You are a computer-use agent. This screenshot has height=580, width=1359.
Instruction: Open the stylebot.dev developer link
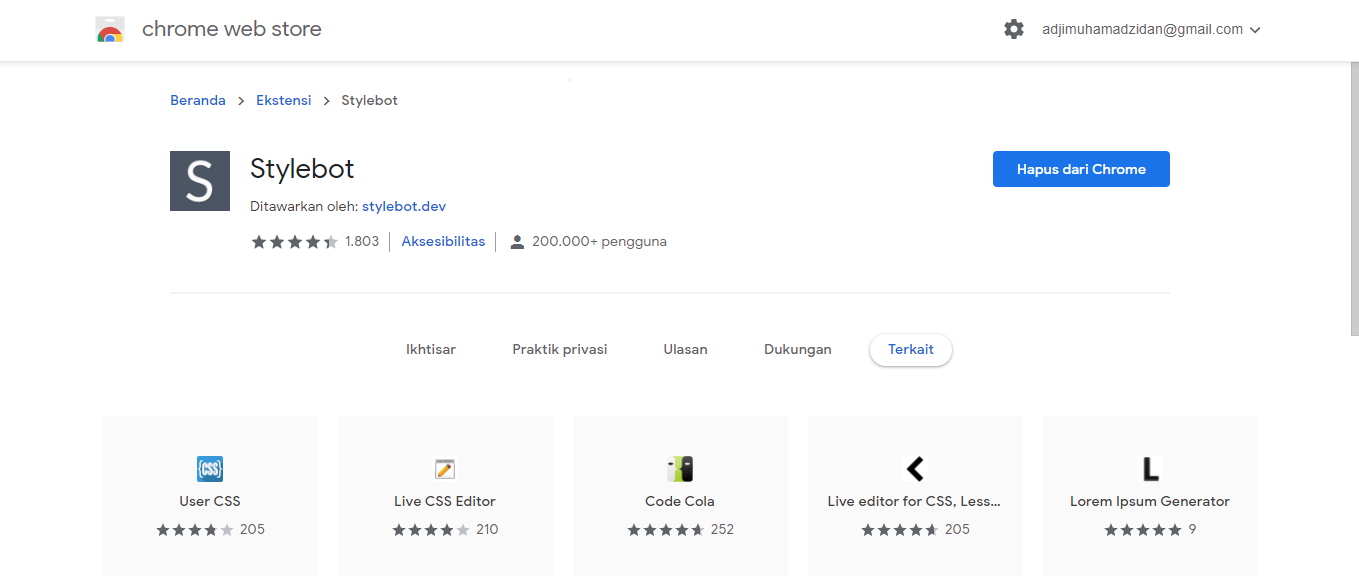point(404,206)
